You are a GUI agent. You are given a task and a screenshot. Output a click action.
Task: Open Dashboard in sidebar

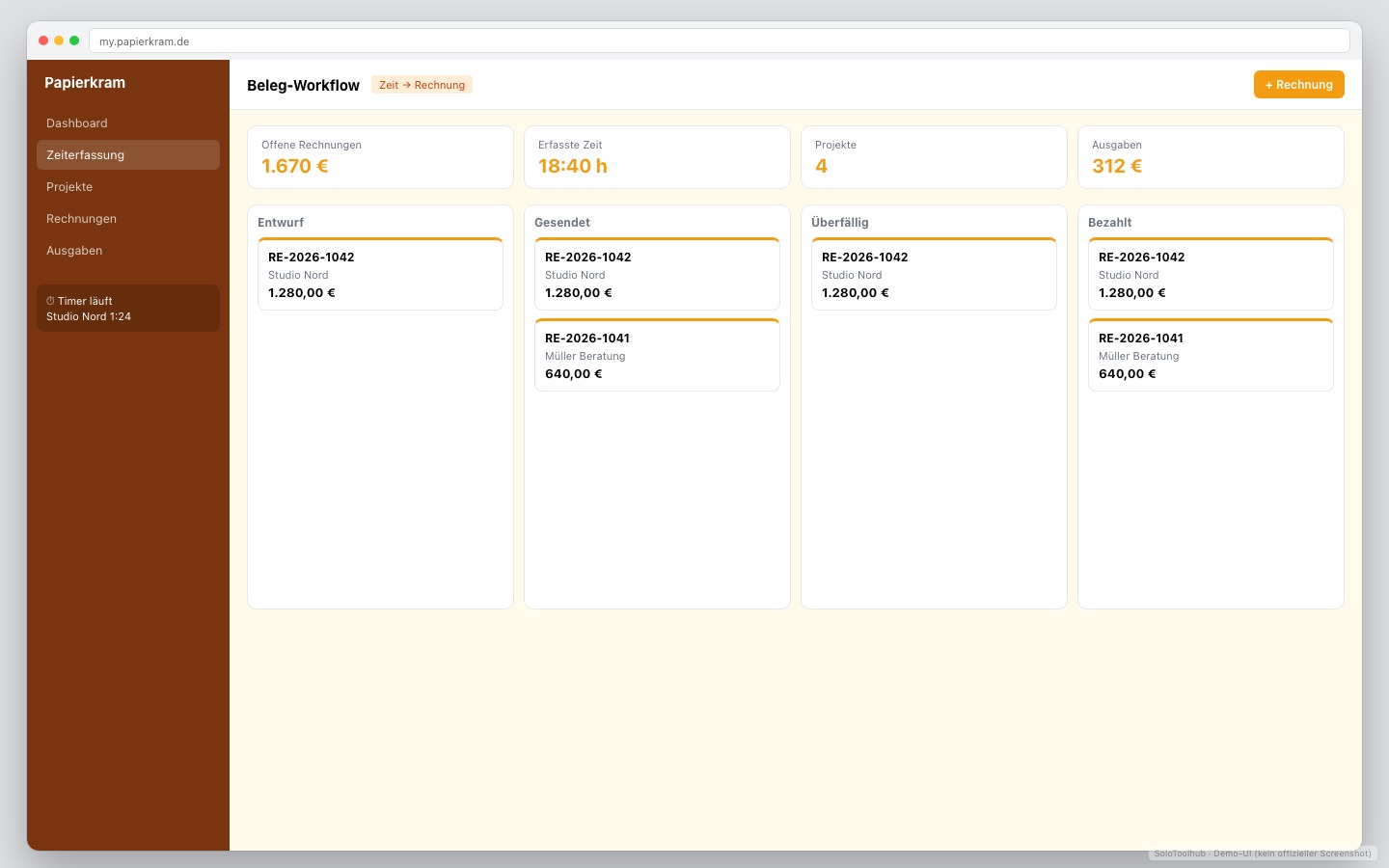pyautogui.click(x=128, y=123)
